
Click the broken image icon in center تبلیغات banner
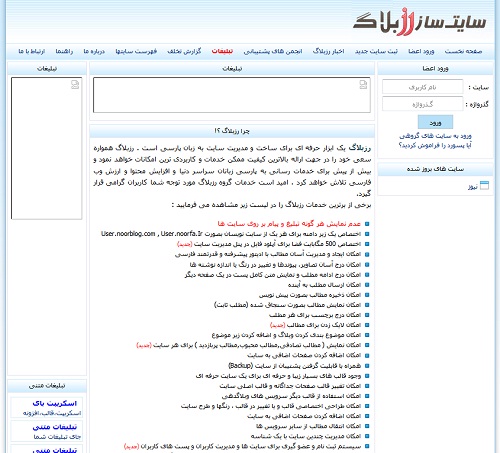[363, 85]
